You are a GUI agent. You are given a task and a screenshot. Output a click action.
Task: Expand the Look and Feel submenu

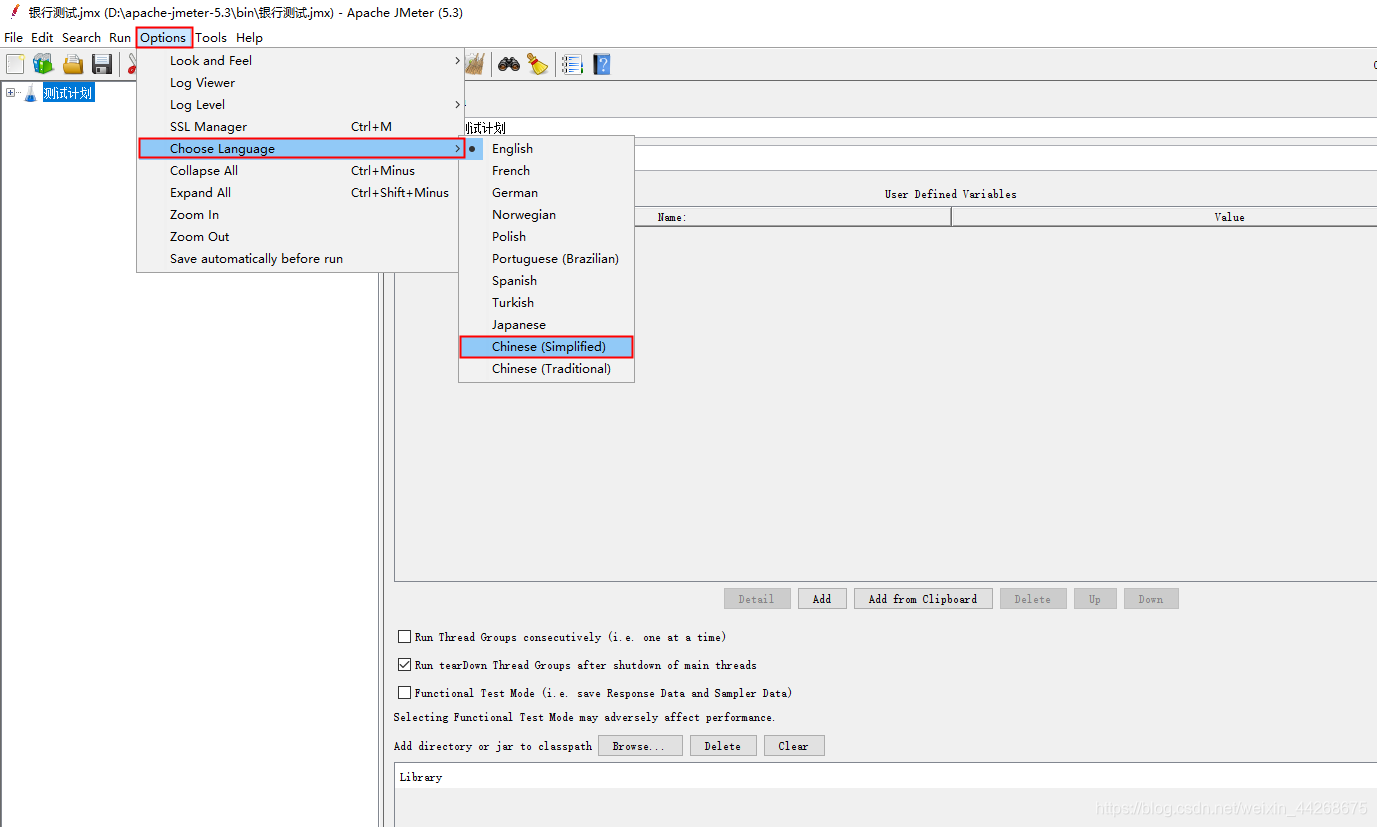click(300, 61)
